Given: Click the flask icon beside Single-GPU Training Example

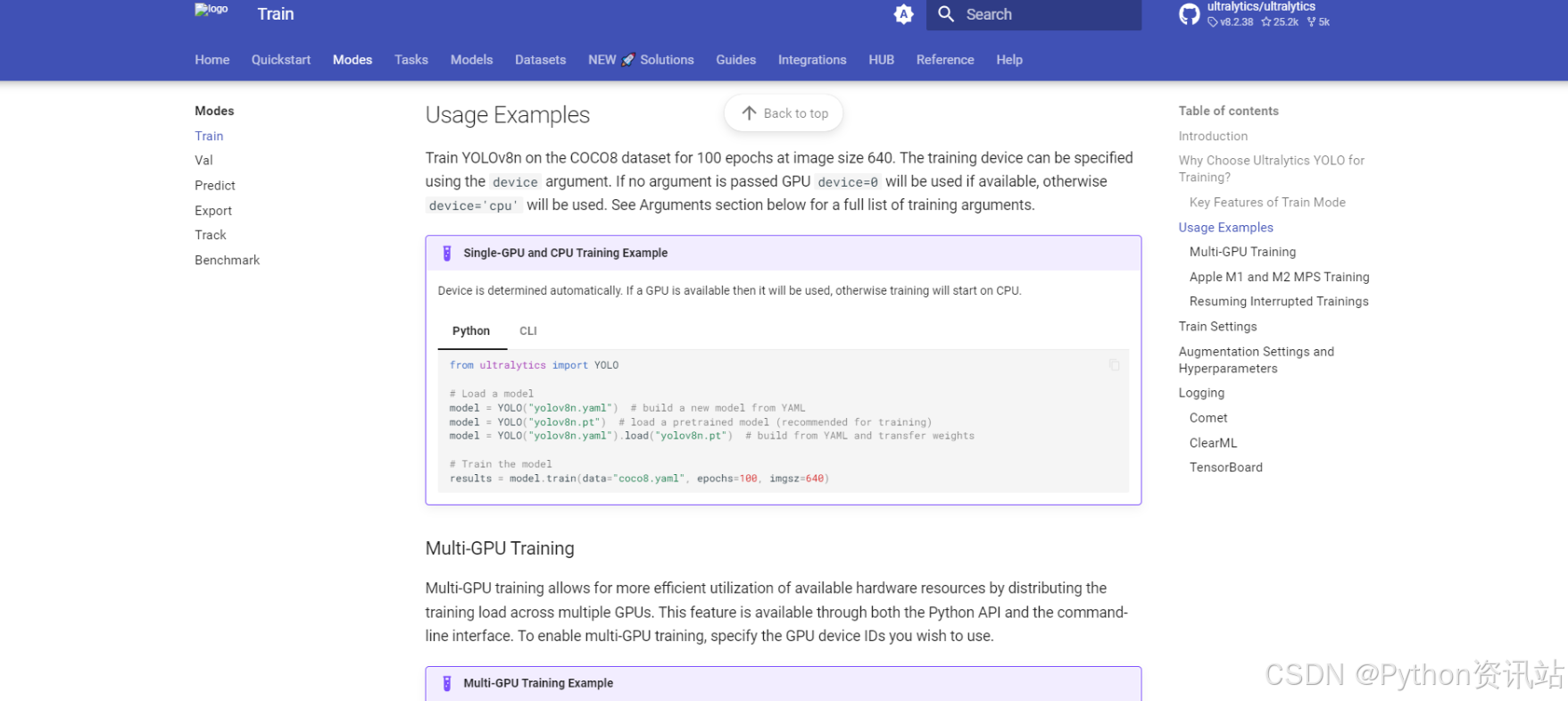Looking at the screenshot, I should click(x=447, y=253).
